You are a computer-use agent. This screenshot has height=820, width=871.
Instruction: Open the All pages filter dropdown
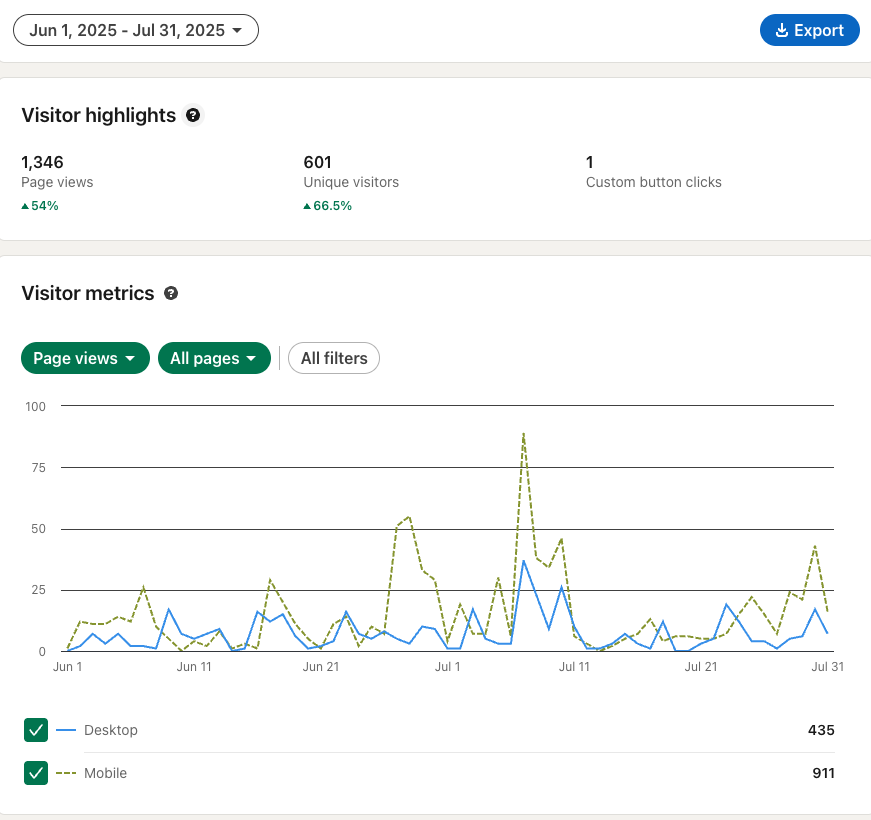[x=214, y=358]
